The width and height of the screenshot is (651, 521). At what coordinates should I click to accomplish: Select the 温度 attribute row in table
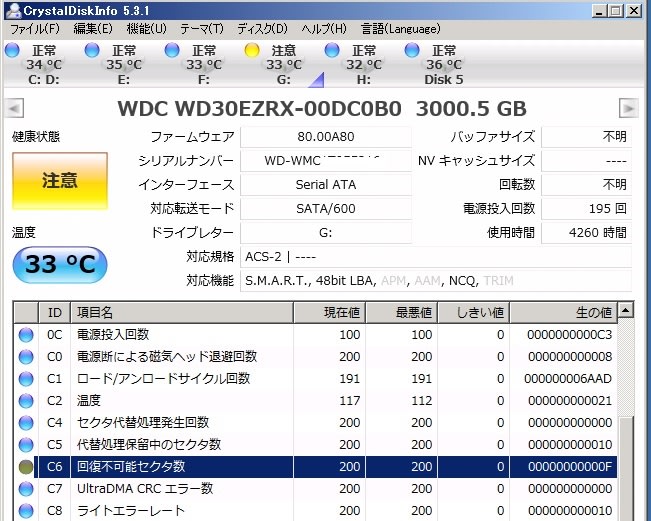(x=316, y=401)
